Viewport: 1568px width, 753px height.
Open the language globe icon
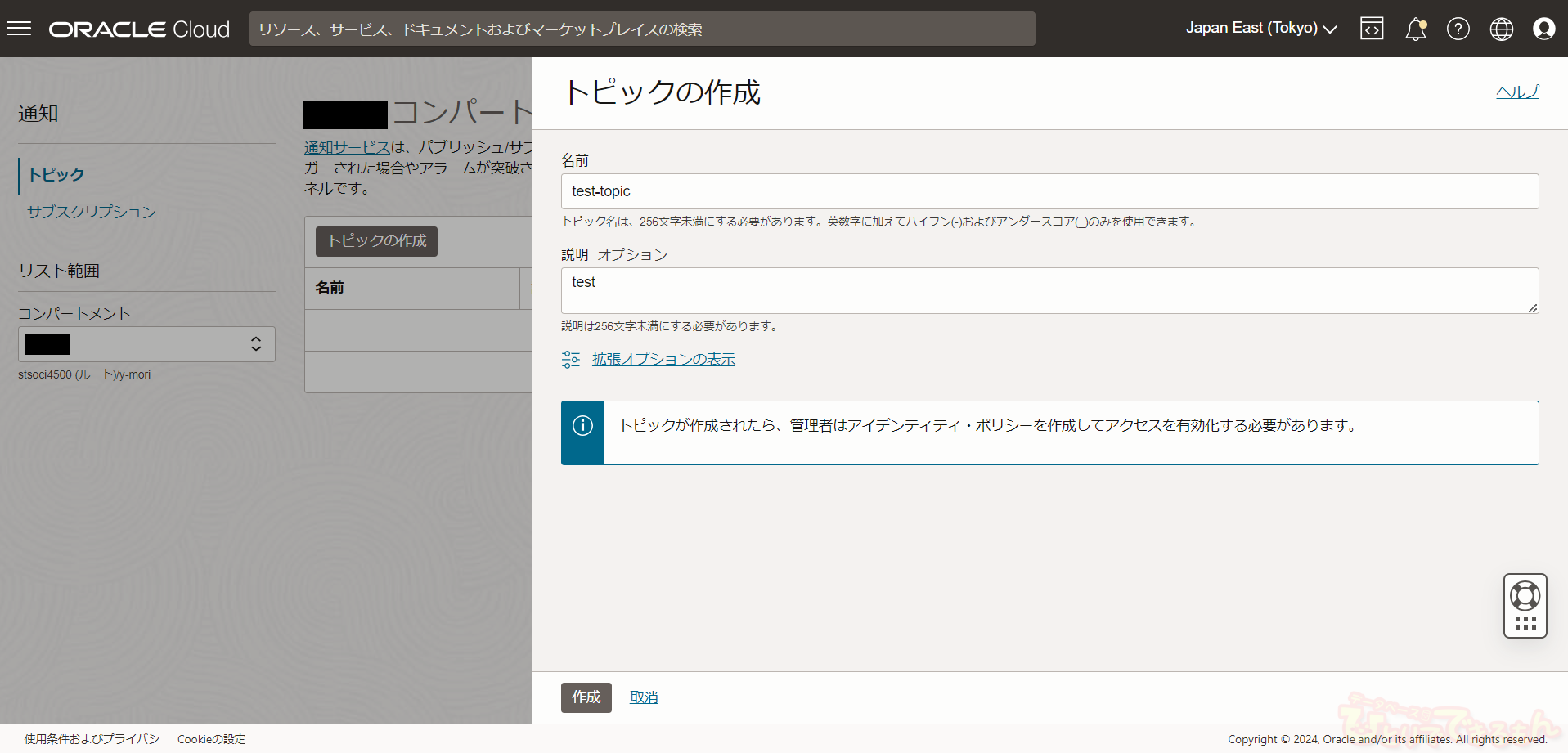coord(1501,29)
